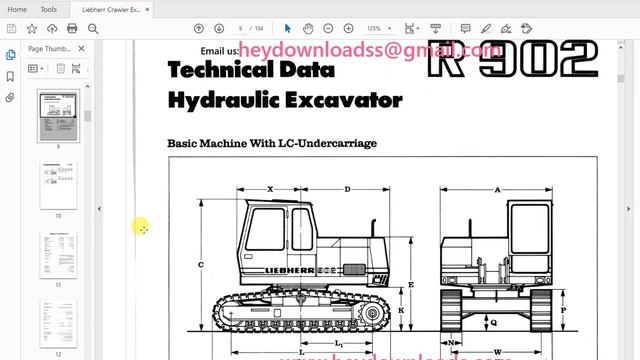Open the Sign document tool

click(x=506, y=29)
